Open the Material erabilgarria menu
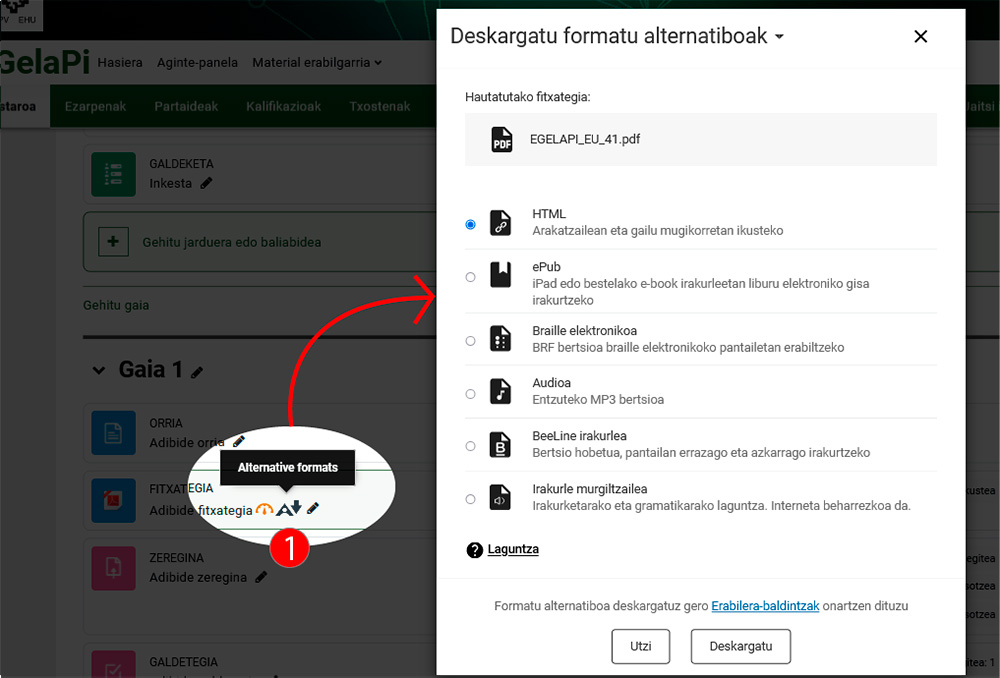The height and width of the screenshot is (678, 1000). pyautogui.click(x=314, y=62)
